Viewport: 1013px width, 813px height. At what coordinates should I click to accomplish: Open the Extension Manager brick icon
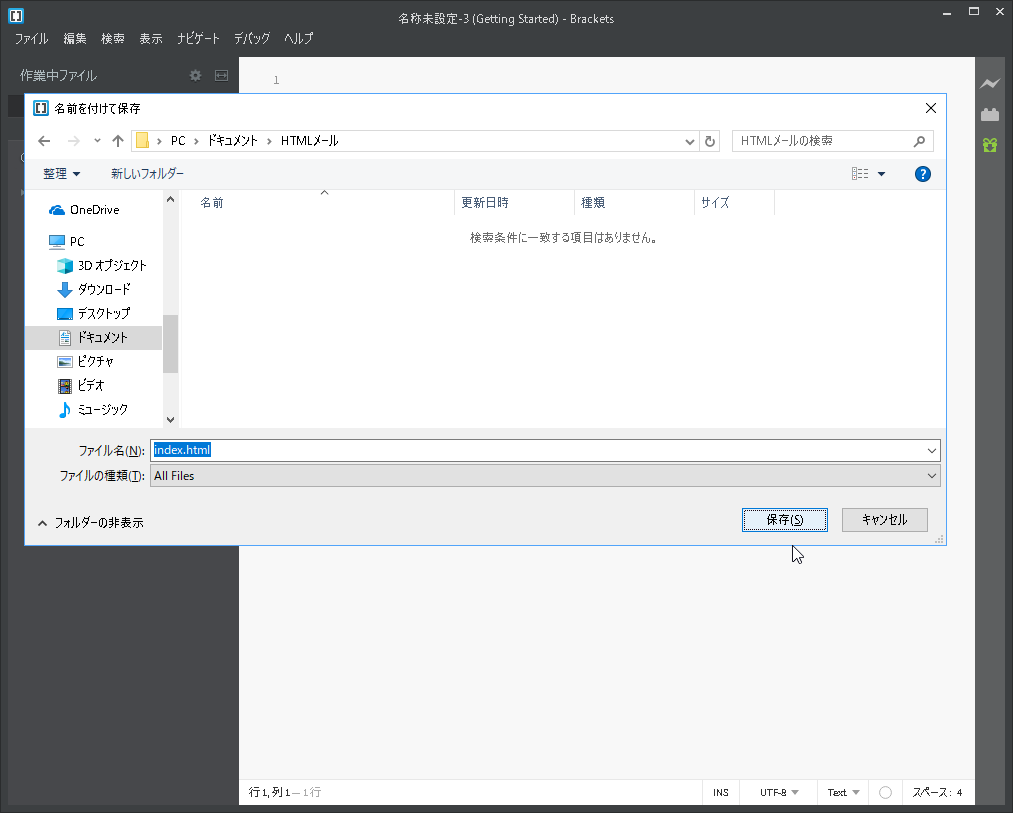tap(990, 114)
